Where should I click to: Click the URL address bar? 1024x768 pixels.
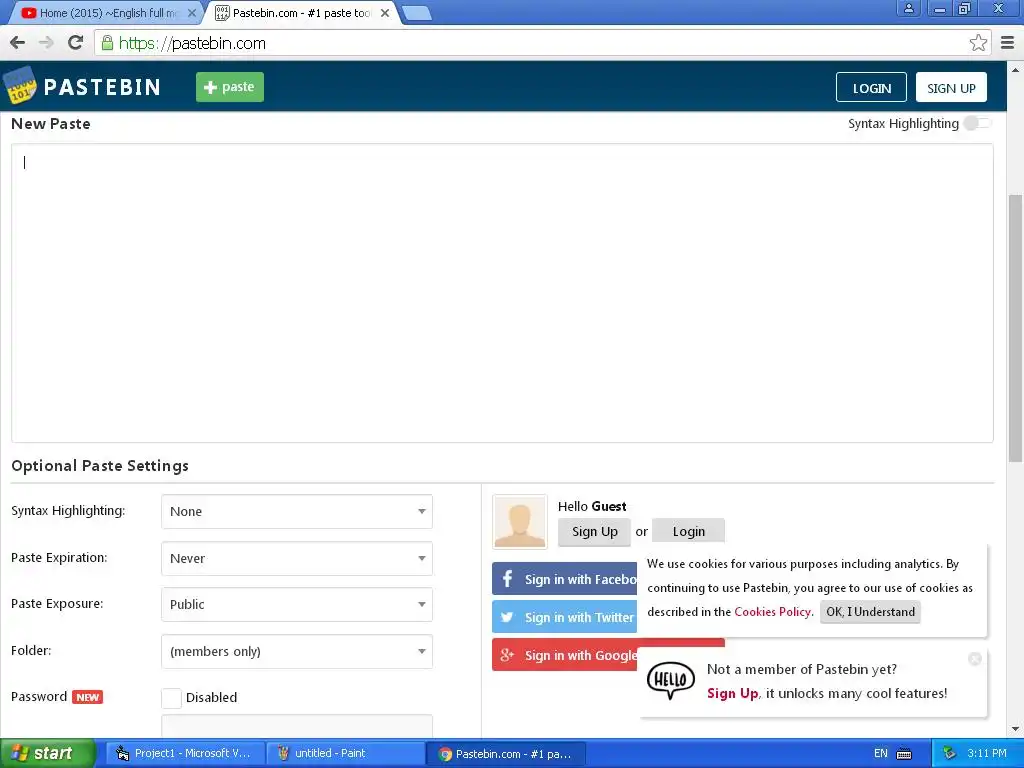click(542, 43)
